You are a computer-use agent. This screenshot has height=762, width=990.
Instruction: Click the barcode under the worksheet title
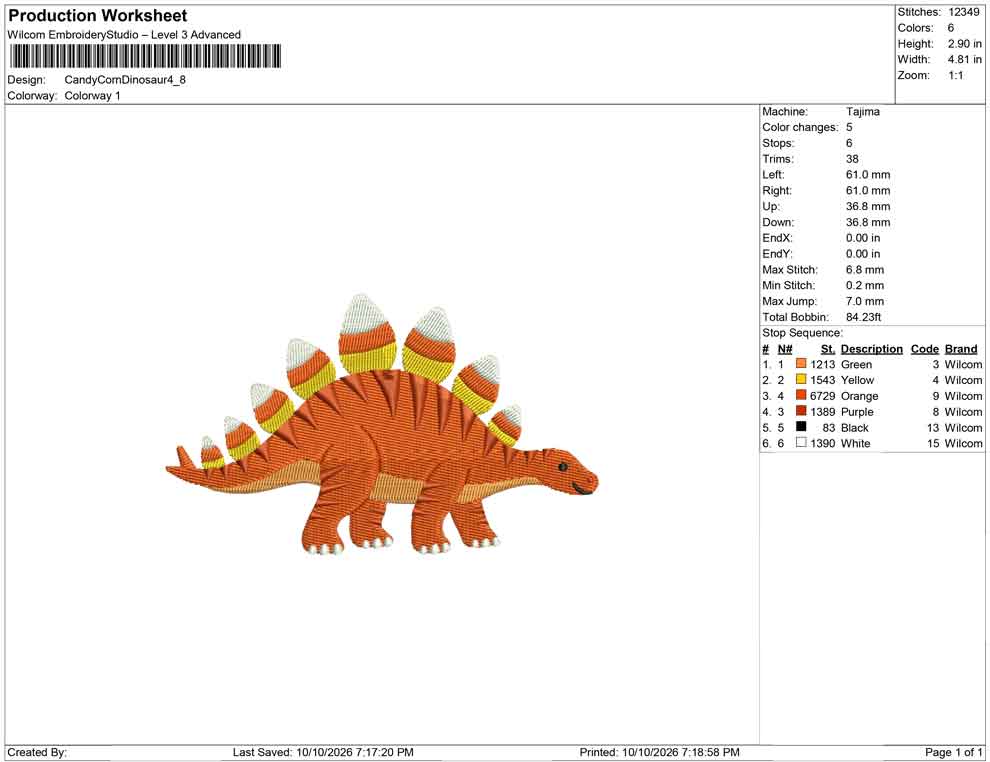point(145,56)
